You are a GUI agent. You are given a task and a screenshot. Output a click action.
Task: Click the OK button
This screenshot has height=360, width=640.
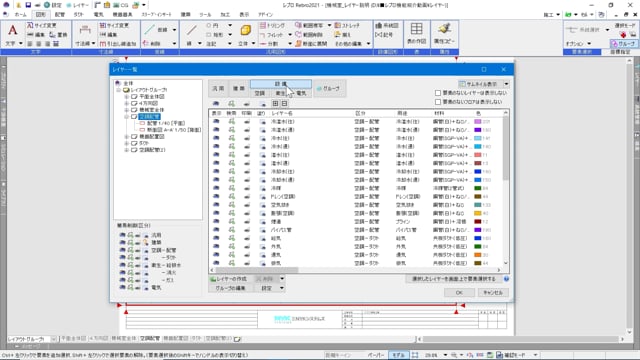[459, 293]
